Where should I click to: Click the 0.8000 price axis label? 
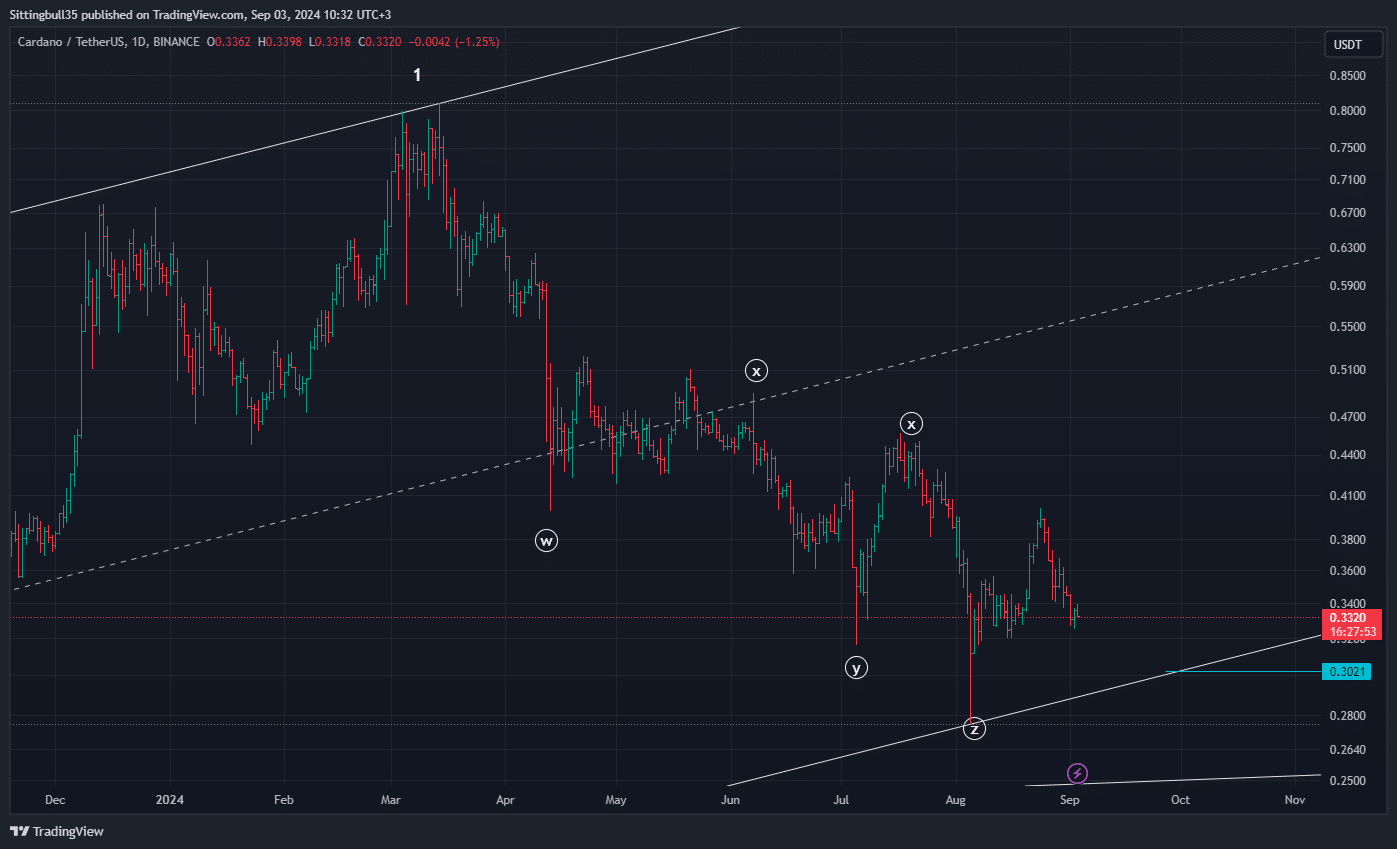click(x=1348, y=111)
